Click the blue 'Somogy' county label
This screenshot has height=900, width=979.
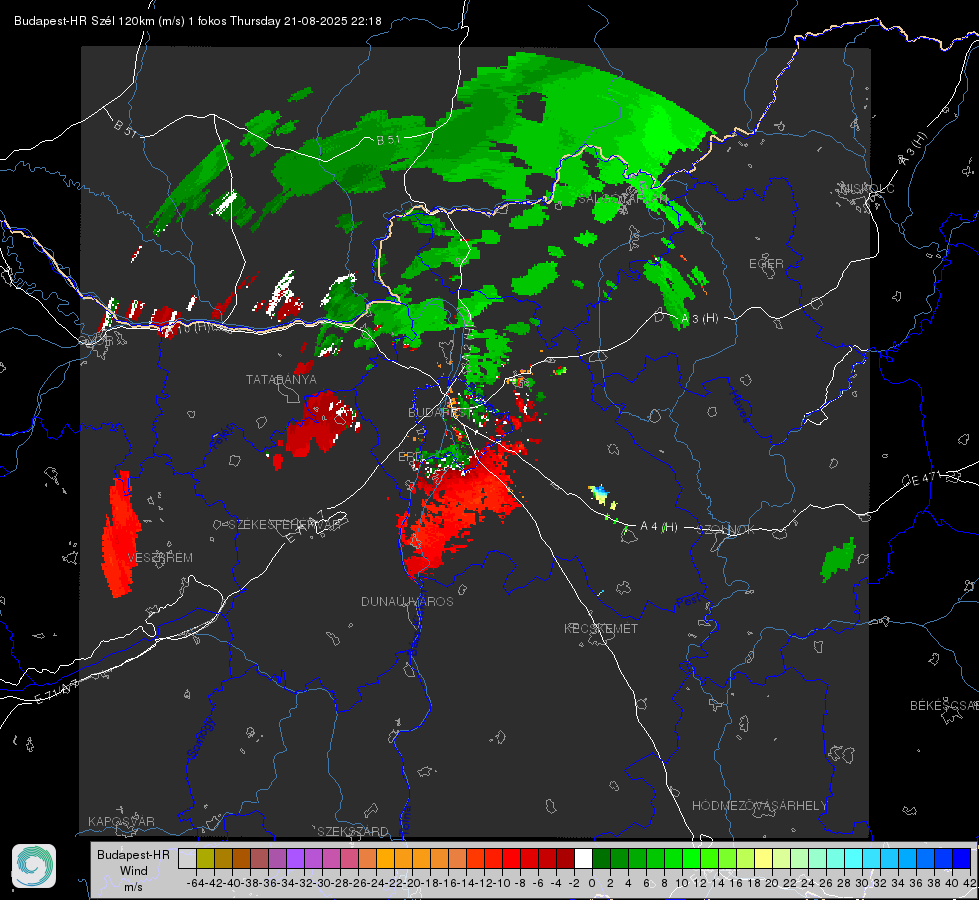click(200, 738)
